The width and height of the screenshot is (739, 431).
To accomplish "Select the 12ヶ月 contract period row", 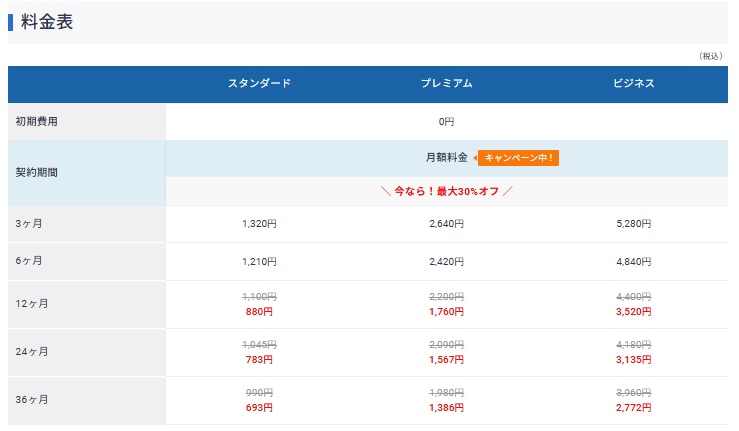I will 32,304.
